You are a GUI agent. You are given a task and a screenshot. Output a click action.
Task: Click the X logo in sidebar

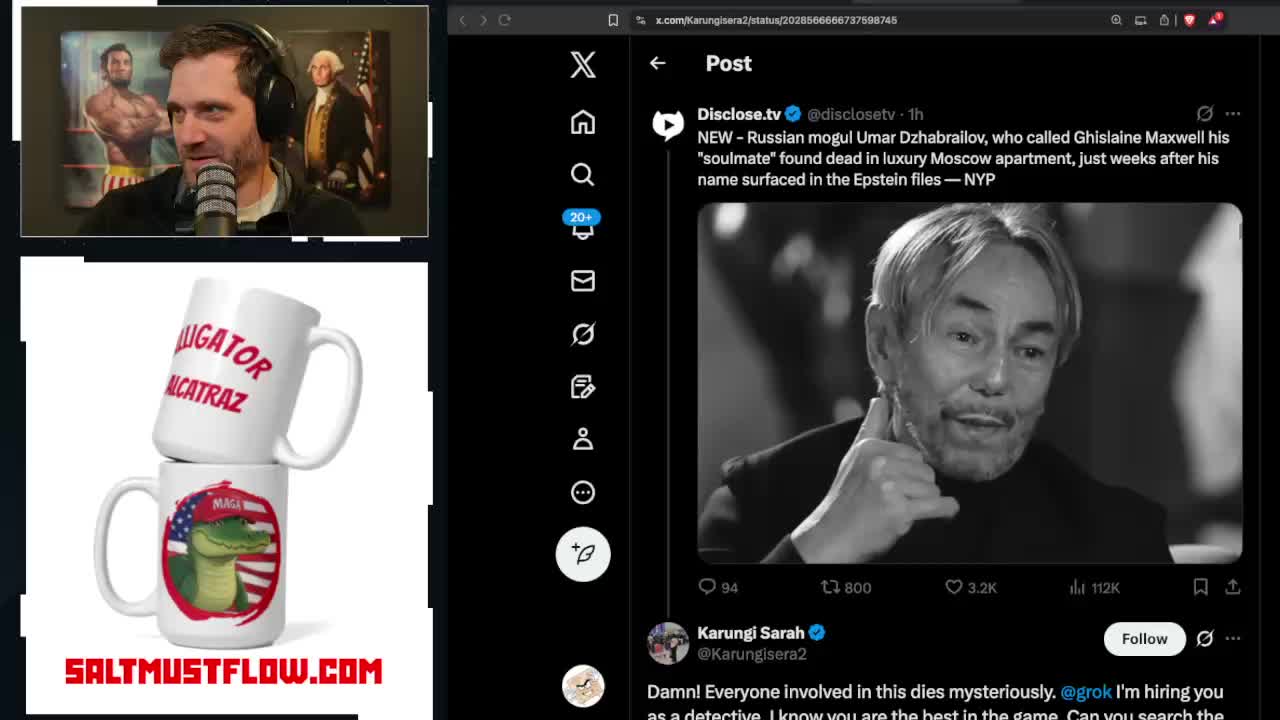coord(583,65)
